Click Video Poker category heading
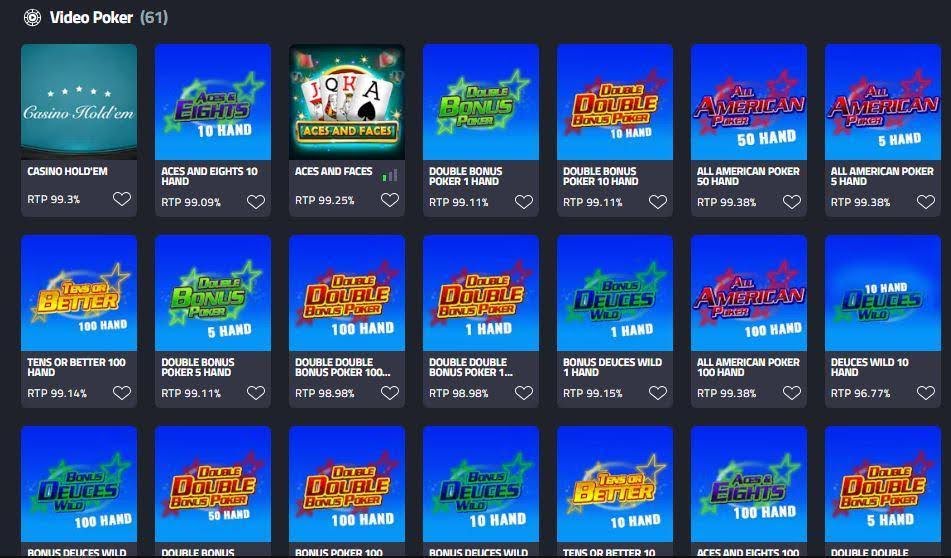Viewport: 951px width, 558px height. 91,18
